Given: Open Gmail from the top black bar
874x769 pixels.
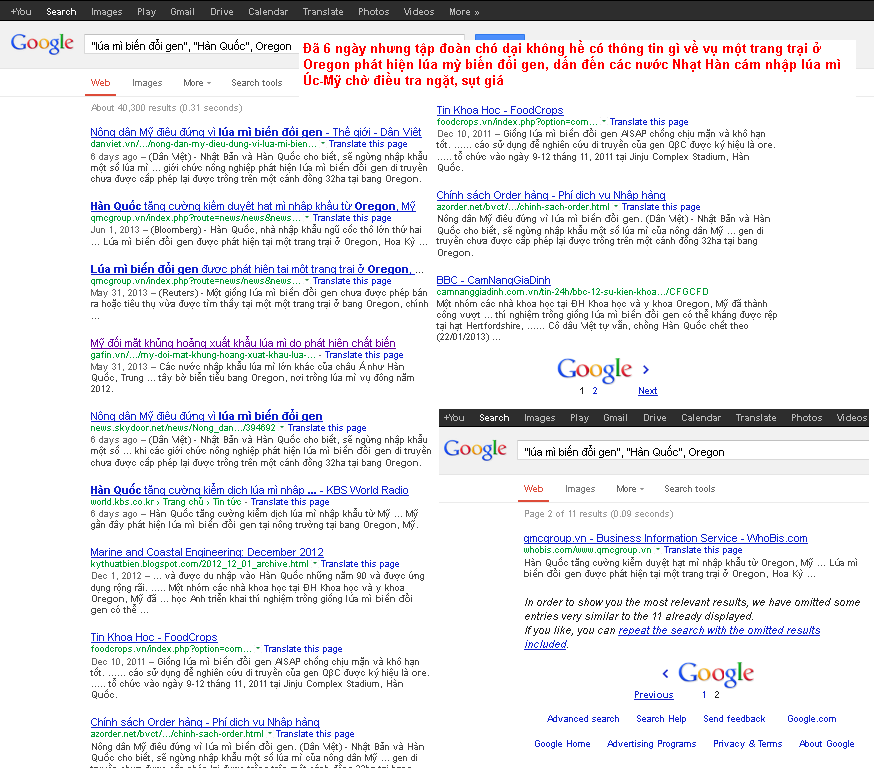Looking at the screenshot, I should 182,11.
